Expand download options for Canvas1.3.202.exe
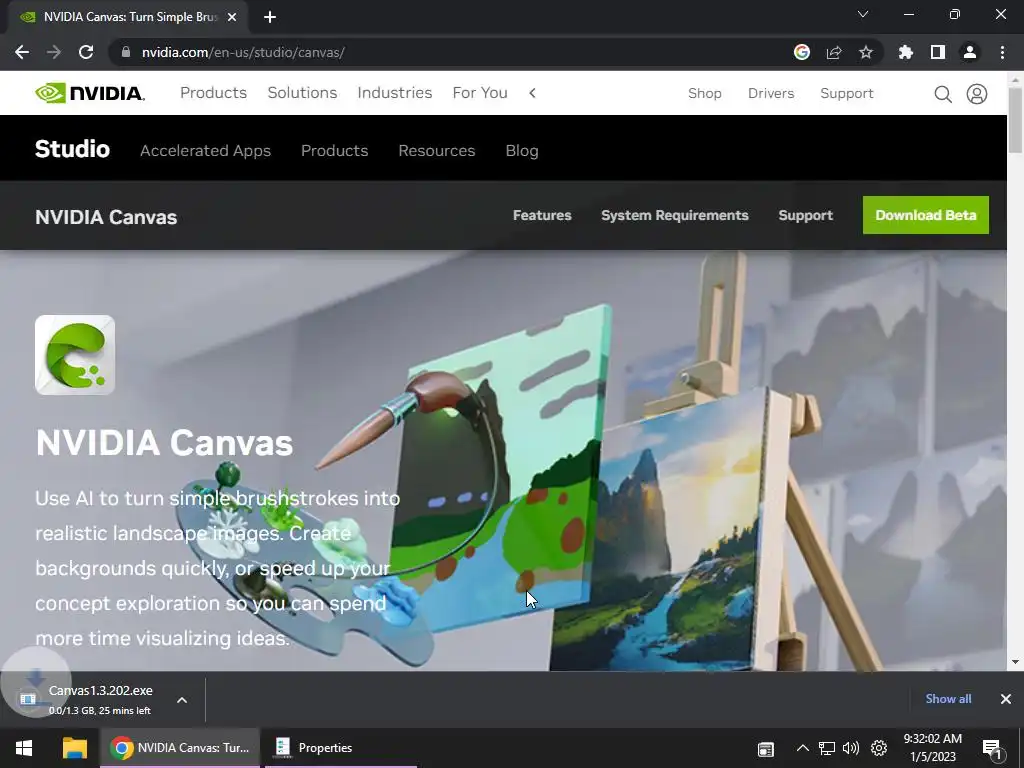This screenshot has width=1024, height=768. click(182, 700)
